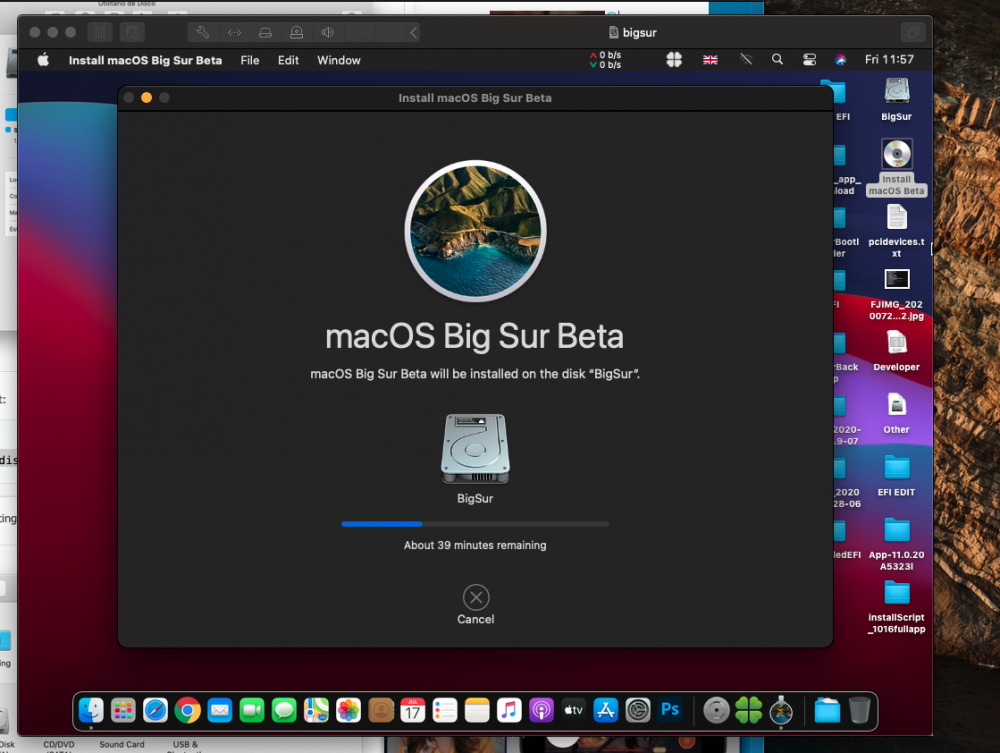The height and width of the screenshot is (753, 1000).
Task: Open Install macOS Big Sur Beta menu
Action: coord(145,60)
